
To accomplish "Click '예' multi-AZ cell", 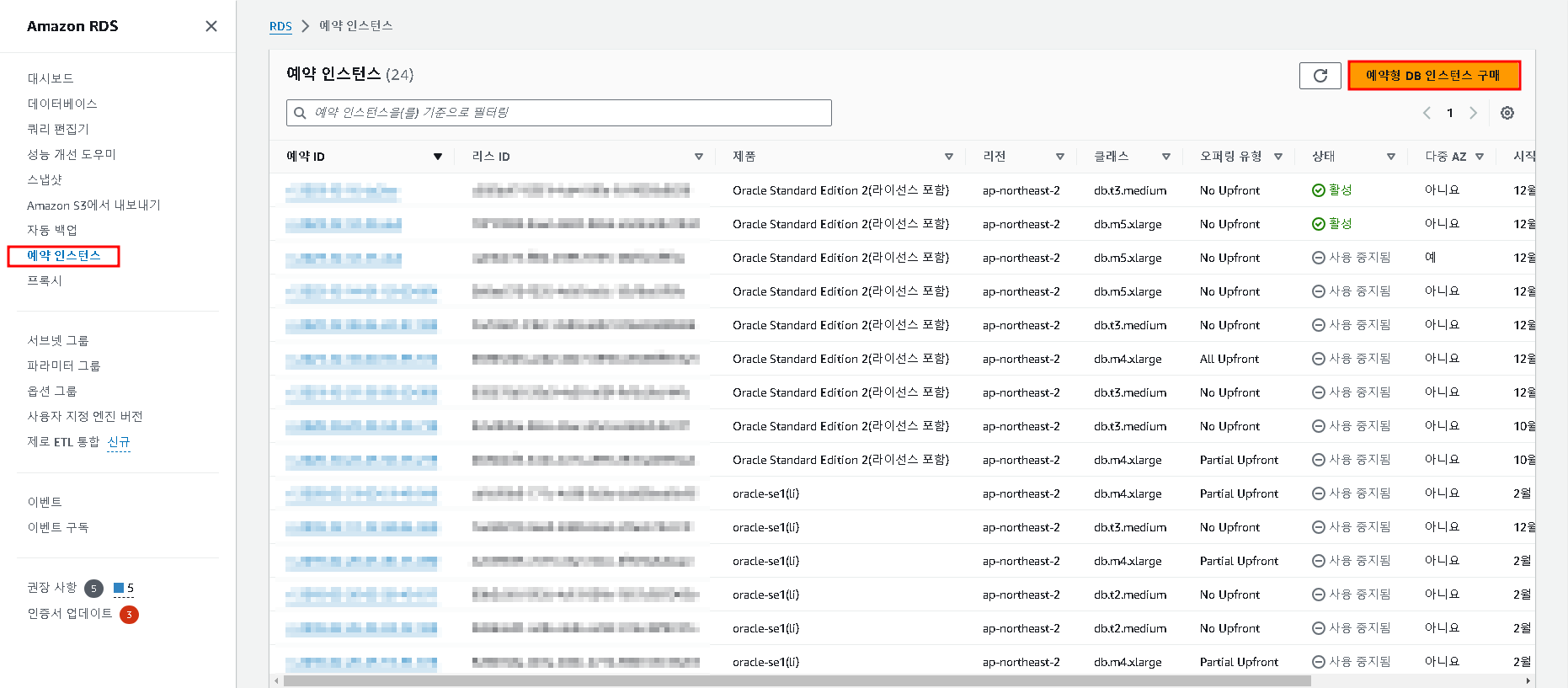I will click(1430, 258).
